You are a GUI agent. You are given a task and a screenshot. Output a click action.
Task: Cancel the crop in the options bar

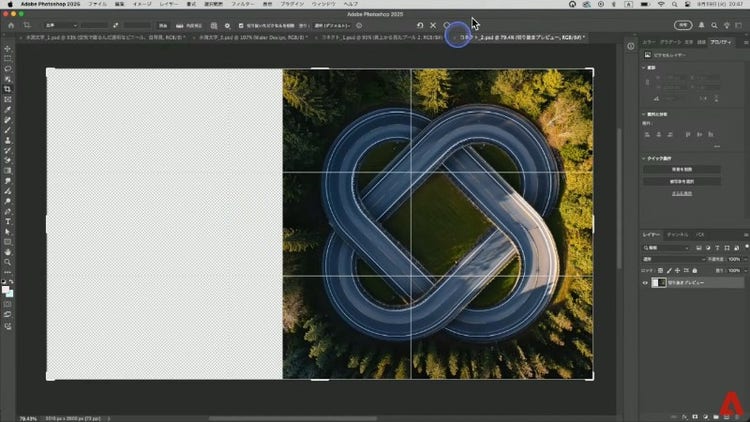tap(433, 25)
